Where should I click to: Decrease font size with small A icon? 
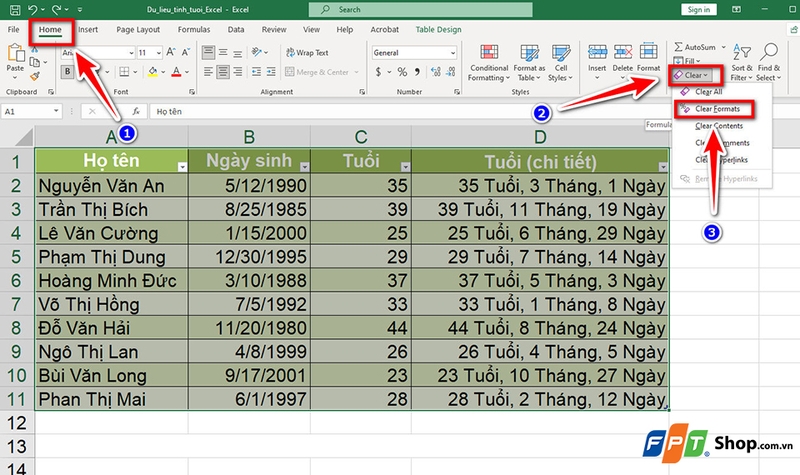(x=186, y=52)
